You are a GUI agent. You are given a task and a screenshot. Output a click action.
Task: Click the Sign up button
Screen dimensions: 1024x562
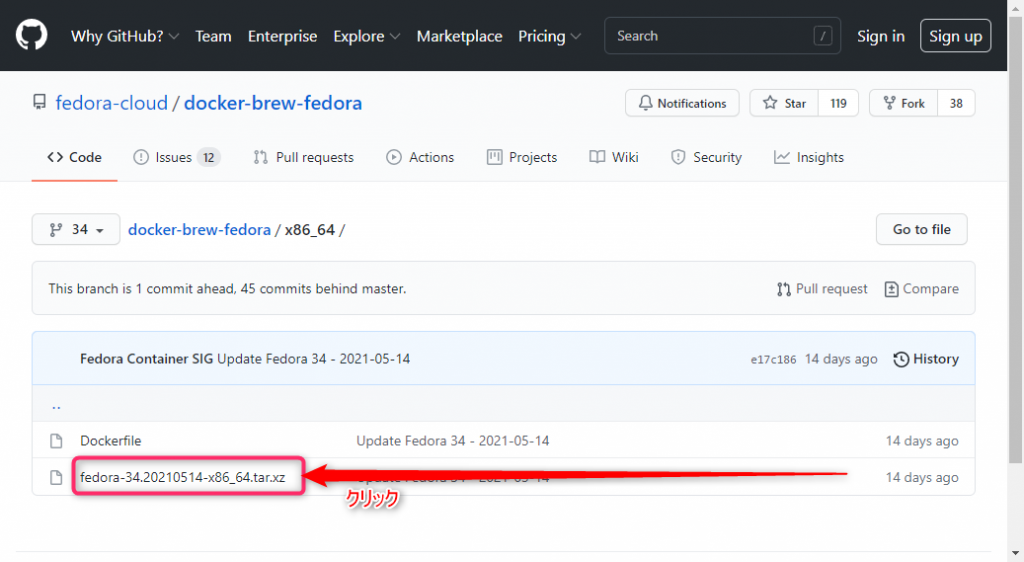pyautogui.click(x=955, y=36)
